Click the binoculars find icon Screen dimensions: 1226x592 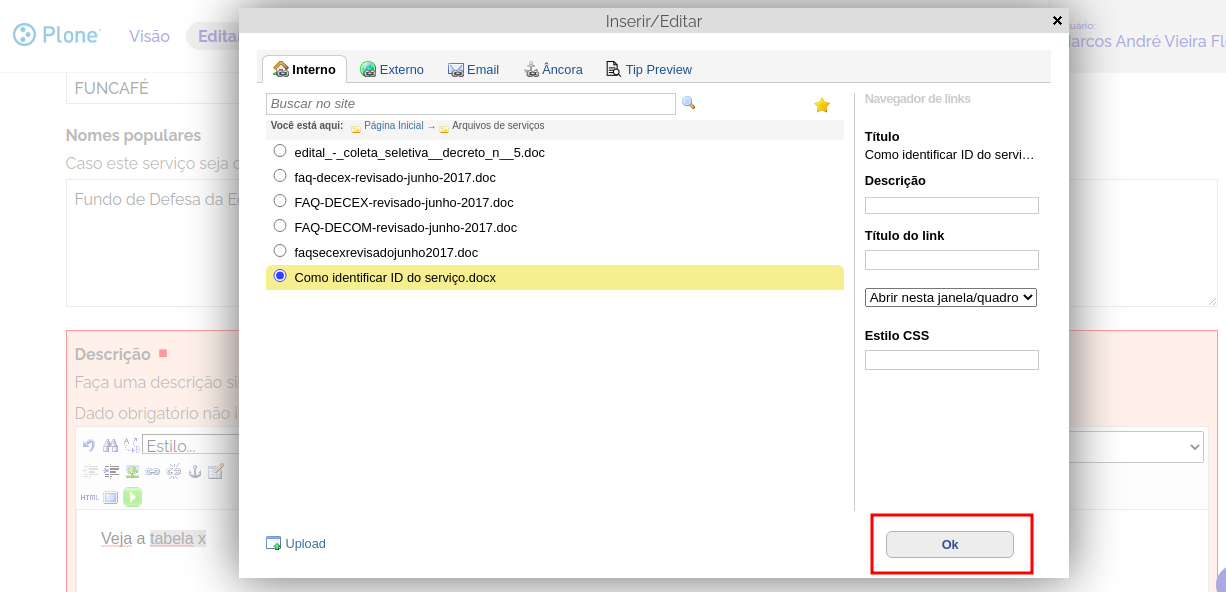click(110, 445)
